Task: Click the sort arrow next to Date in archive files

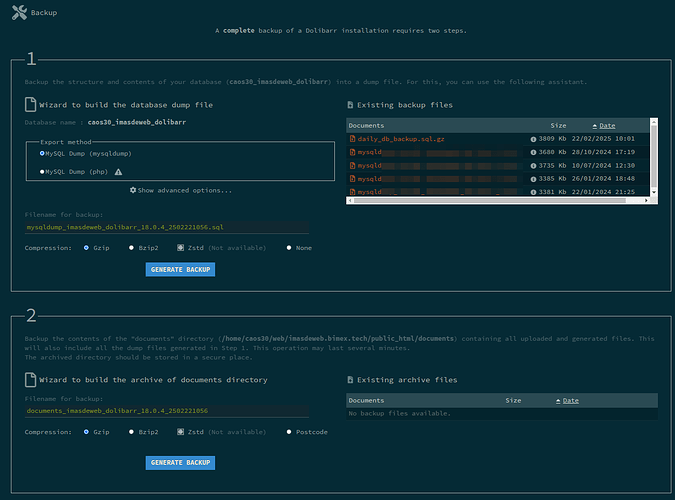Action: (x=558, y=401)
